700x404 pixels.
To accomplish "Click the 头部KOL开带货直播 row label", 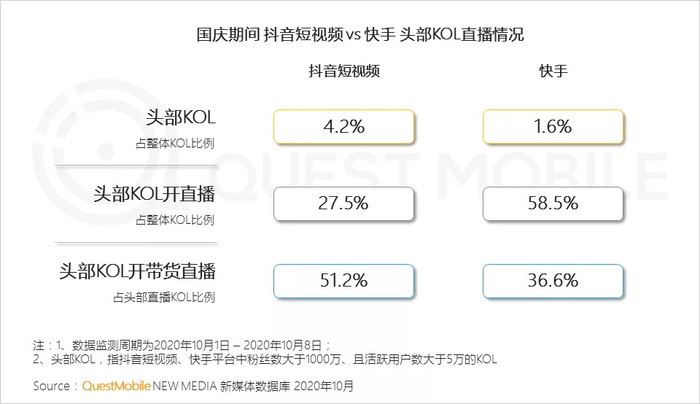I will coord(138,271).
